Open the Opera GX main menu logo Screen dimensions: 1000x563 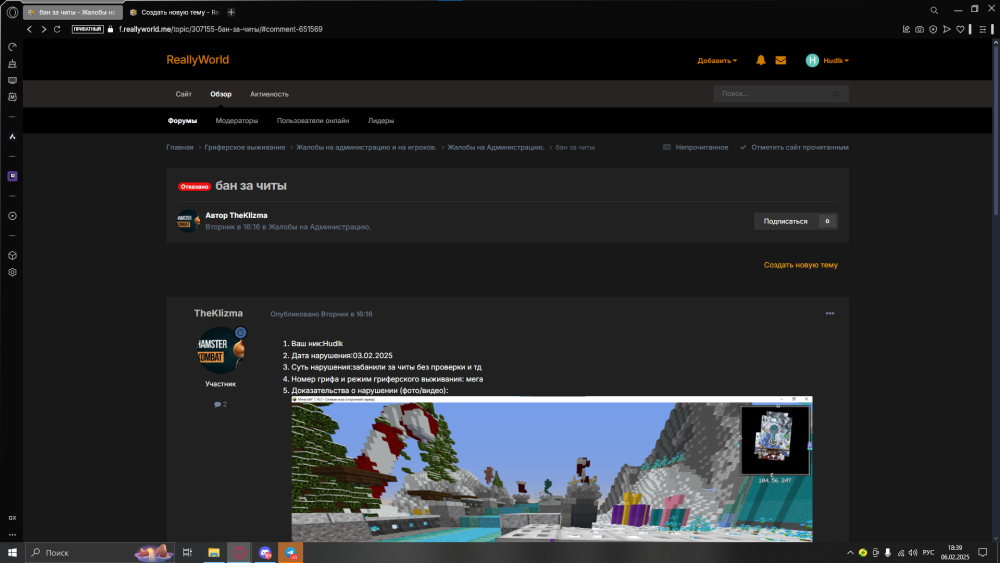(12, 12)
